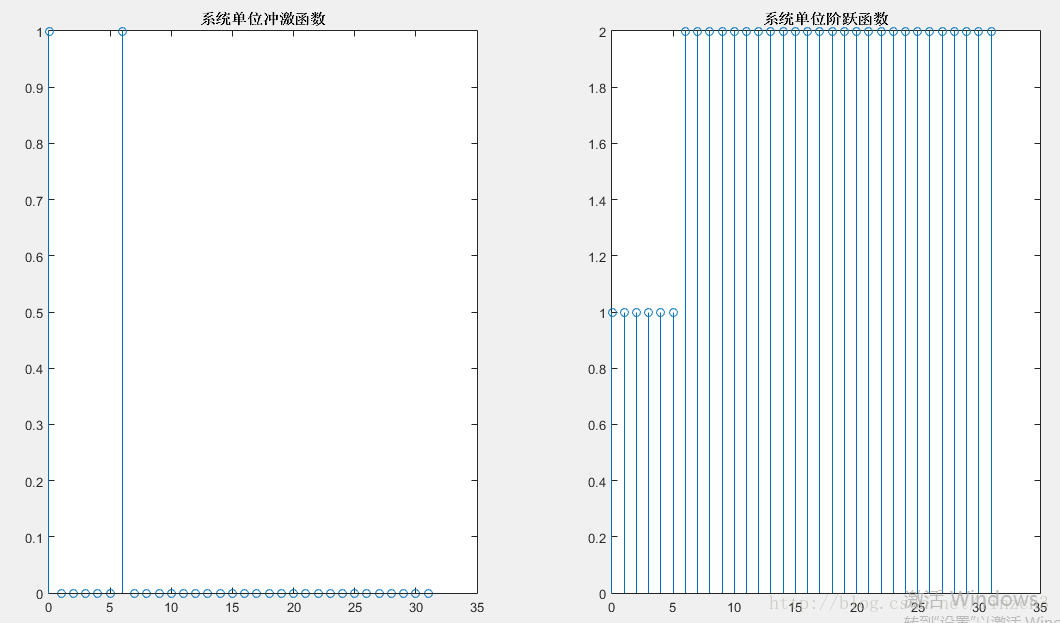Select the 0.5 y-axis tick label

[34, 313]
